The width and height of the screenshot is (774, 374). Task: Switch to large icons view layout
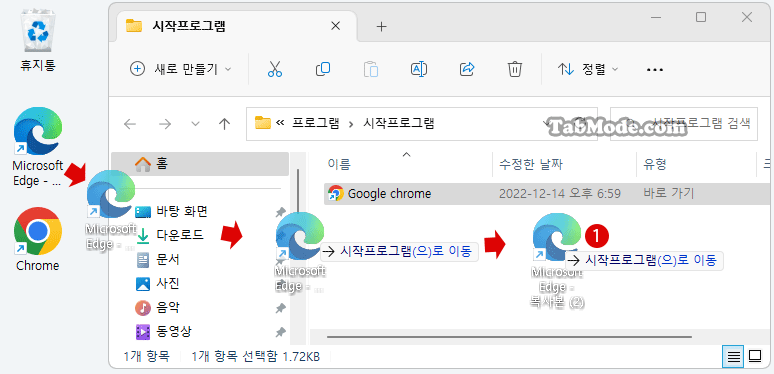(755, 356)
